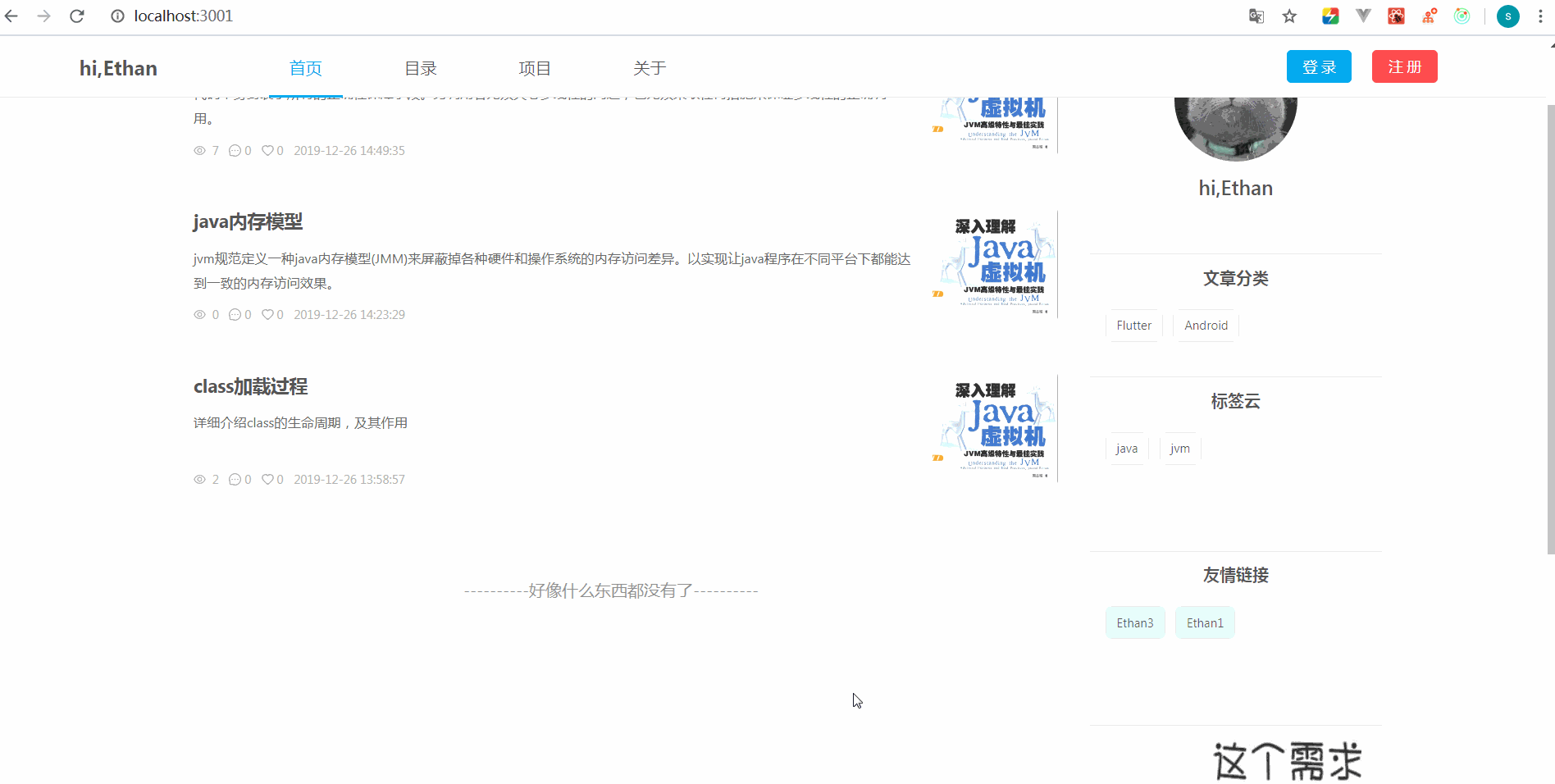Image resolution: width=1555 pixels, height=784 pixels.
Task: Open the class加载过程 article
Action: point(251,386)
